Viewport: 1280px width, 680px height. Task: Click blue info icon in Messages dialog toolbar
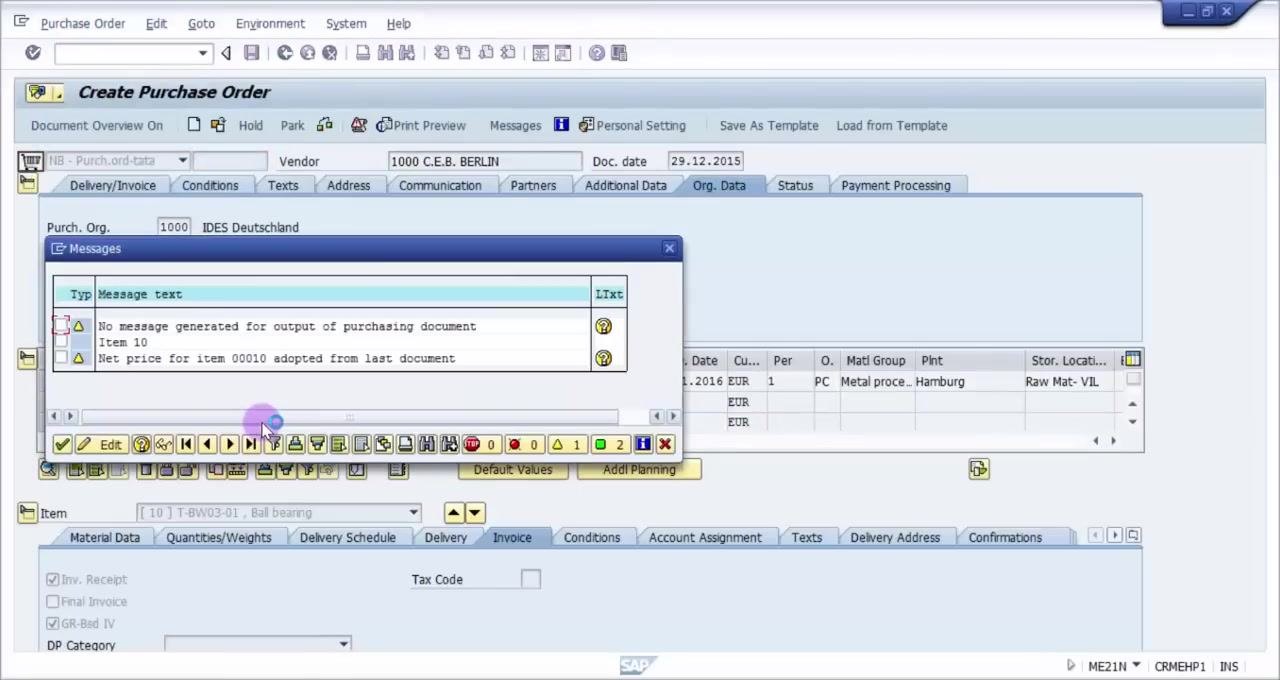pyautogui.click(x=643, y=445)
